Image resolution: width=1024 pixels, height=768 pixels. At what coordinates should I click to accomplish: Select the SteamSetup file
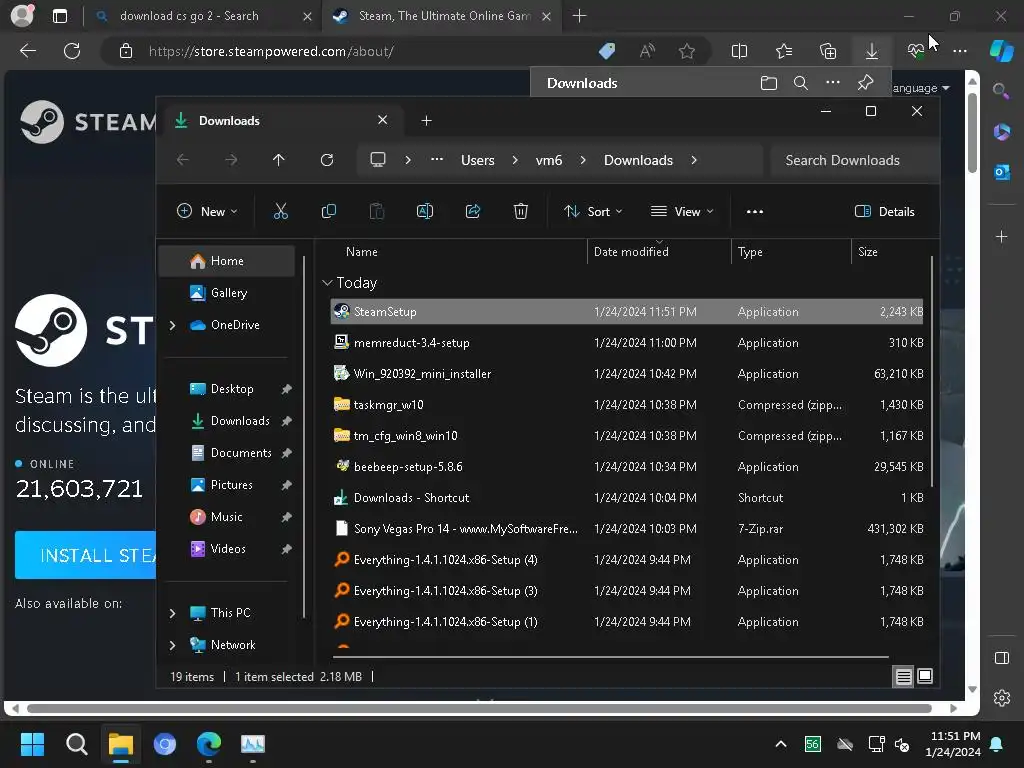627,312
